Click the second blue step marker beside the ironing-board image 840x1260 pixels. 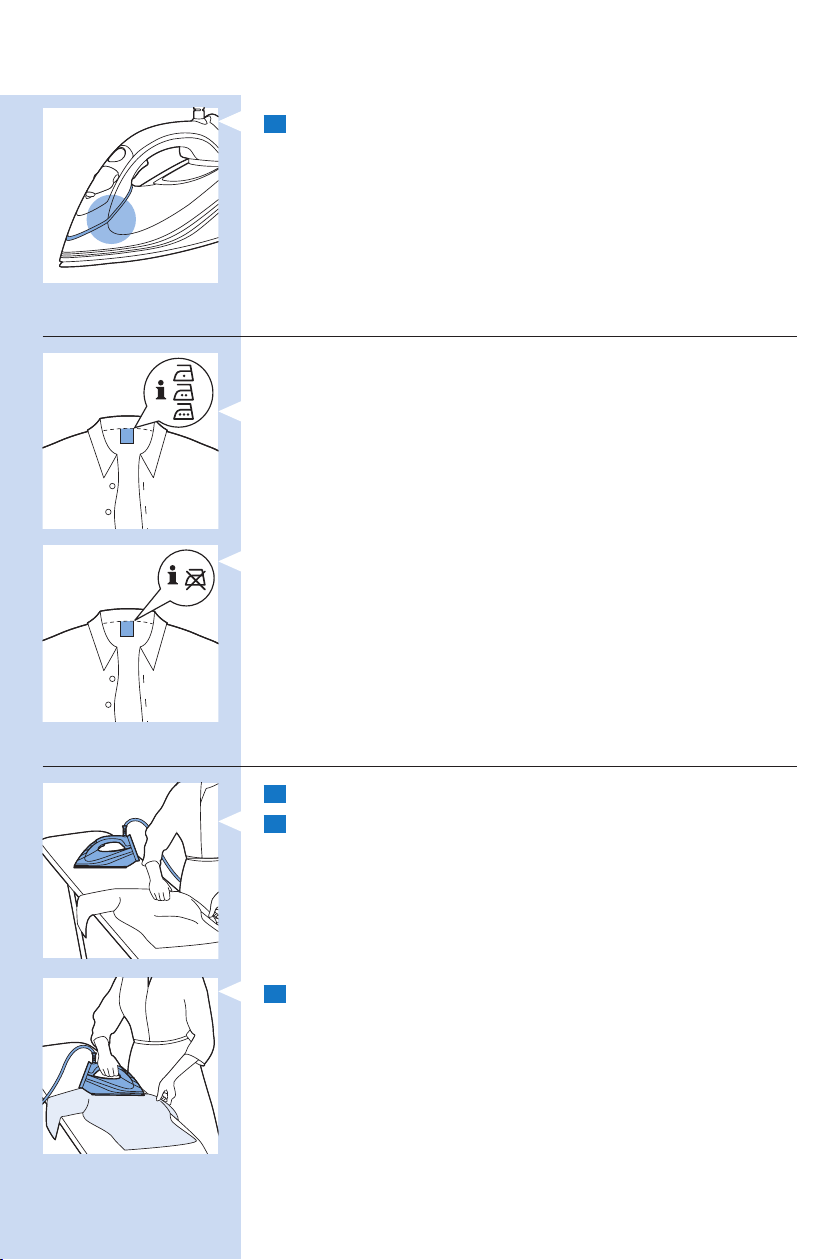pyautogui.click(x=276, y=824)
